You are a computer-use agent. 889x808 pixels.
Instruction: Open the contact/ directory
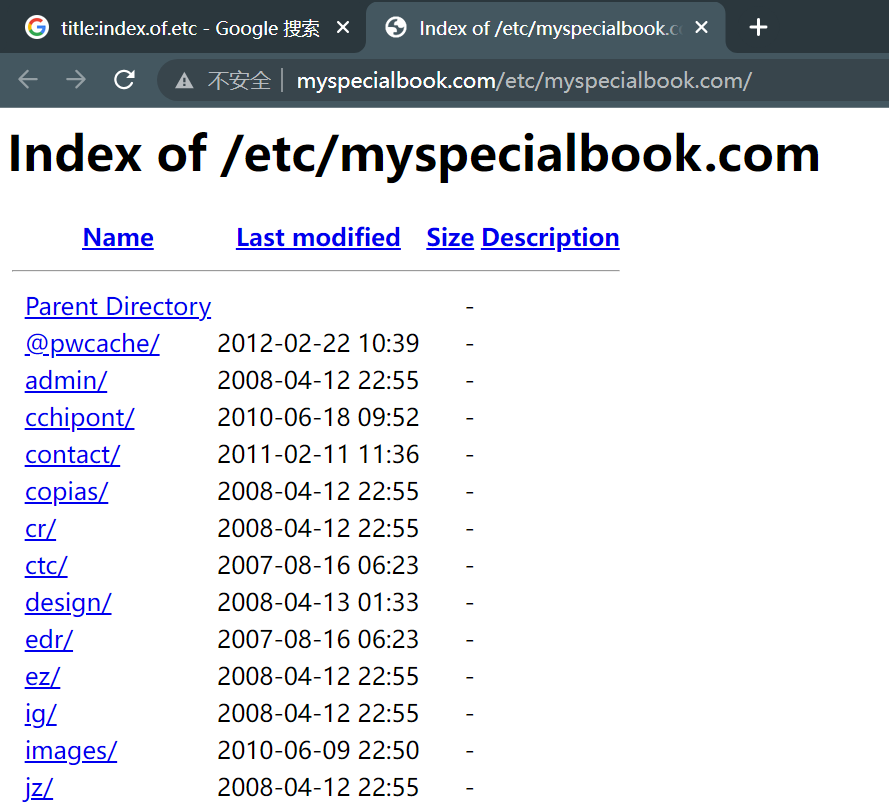click(x=72, y=455)
